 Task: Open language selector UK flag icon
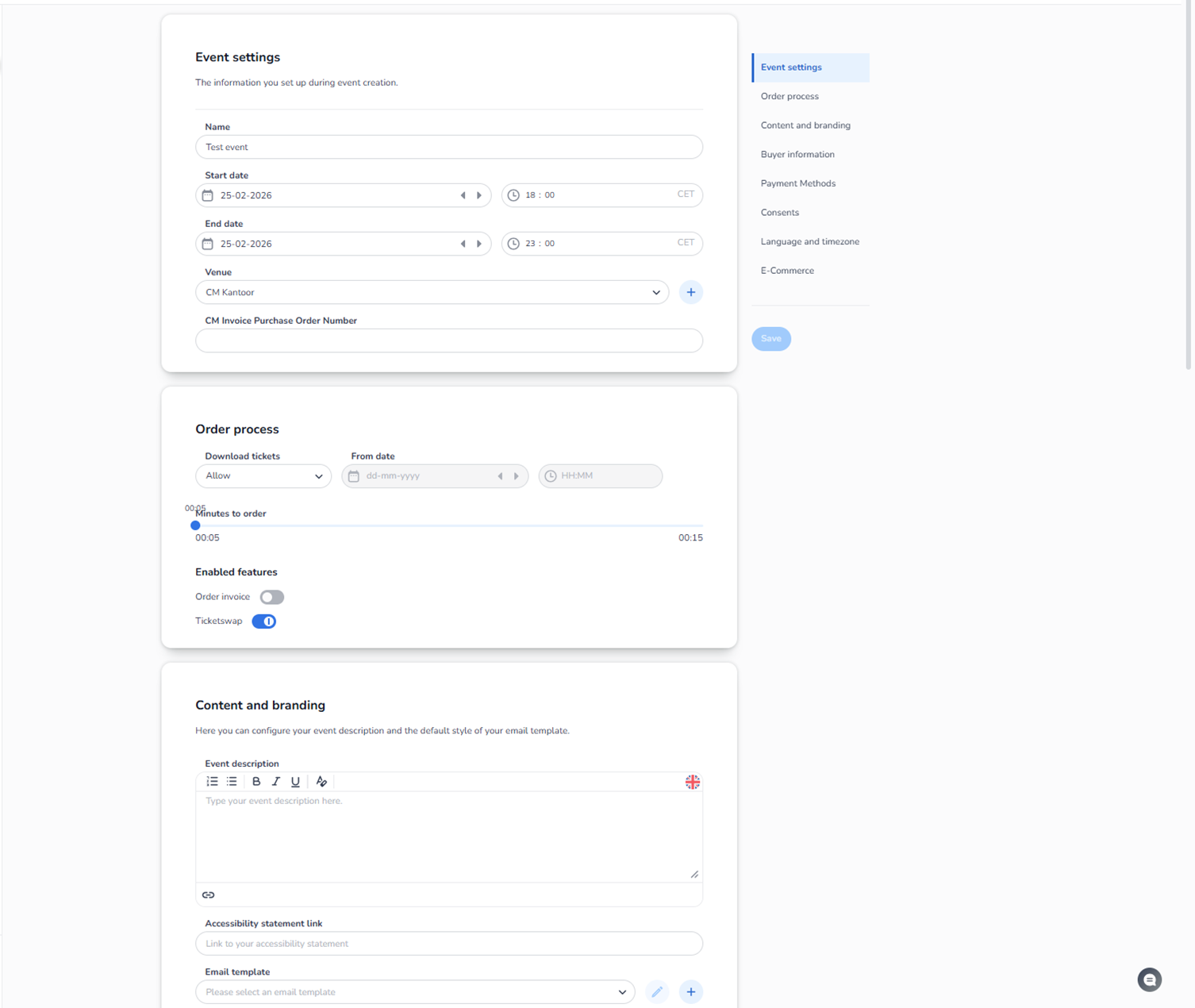692,782
